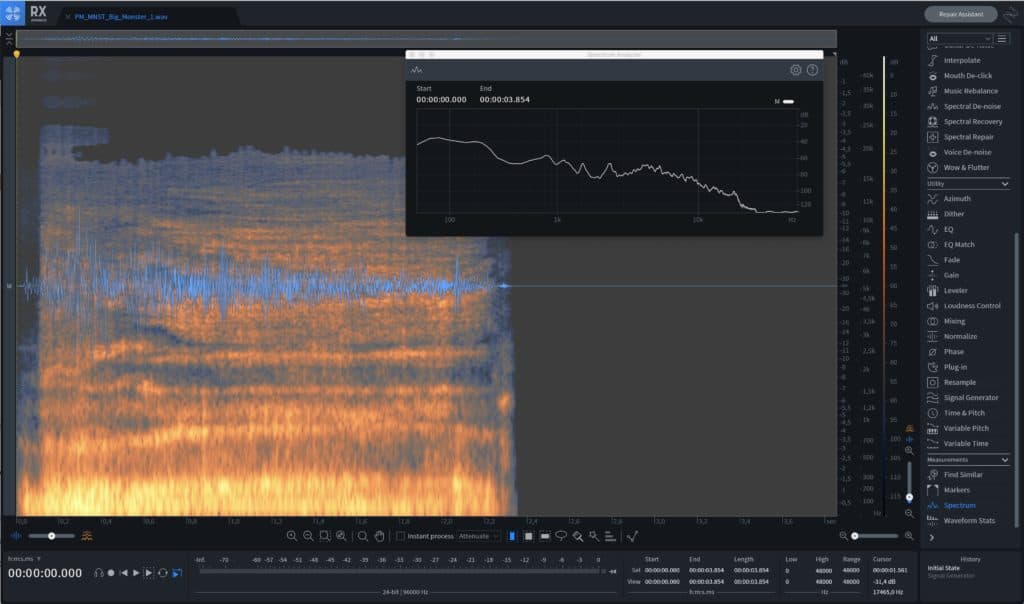This screenshot has height=604, width=1024.
Task: Toggle the brush selection tool
Action: (x=577, y=536)
